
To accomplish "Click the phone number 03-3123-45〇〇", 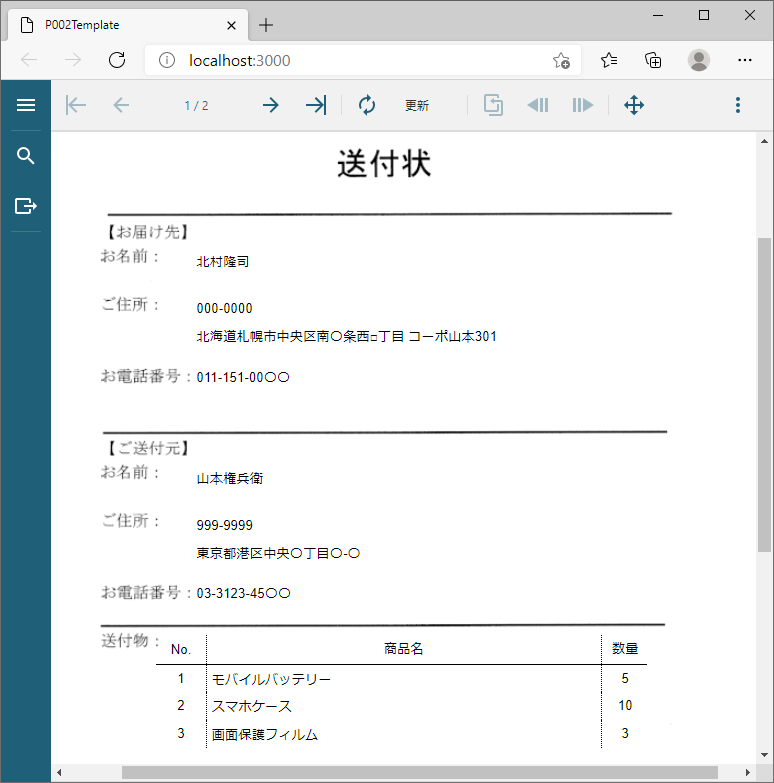I will click(243, 593).
